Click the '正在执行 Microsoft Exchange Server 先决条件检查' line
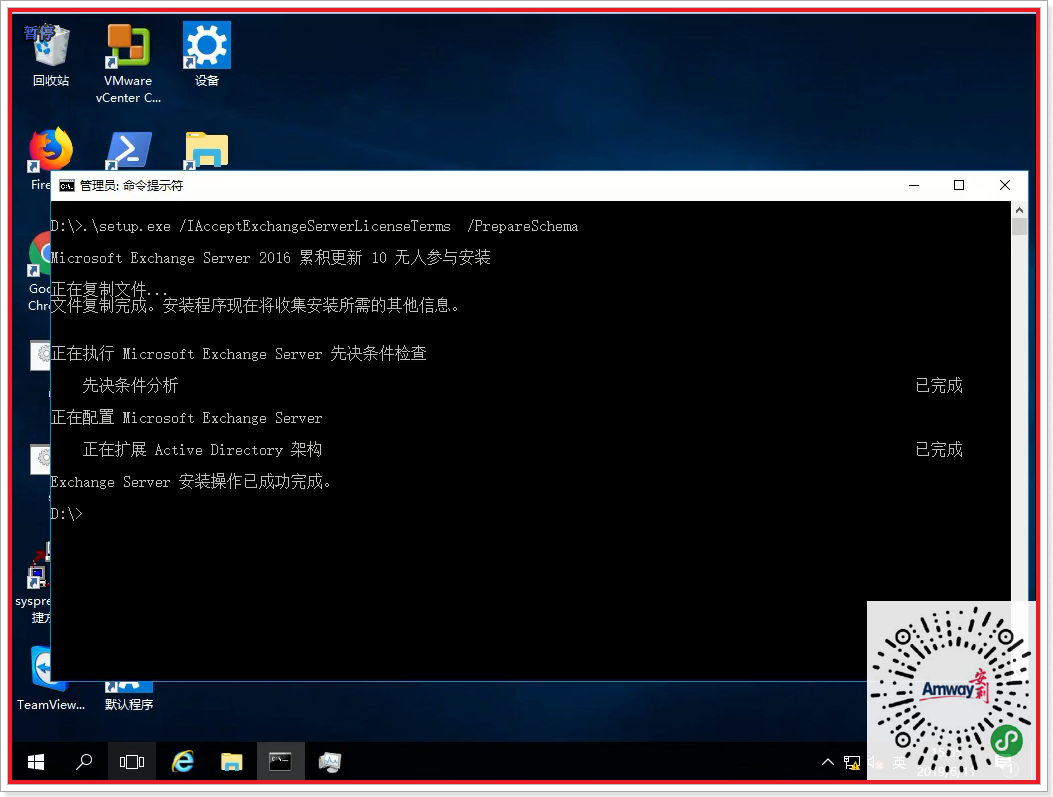The height and width of the screenshot is (797, 1053). tap(238, 353)
